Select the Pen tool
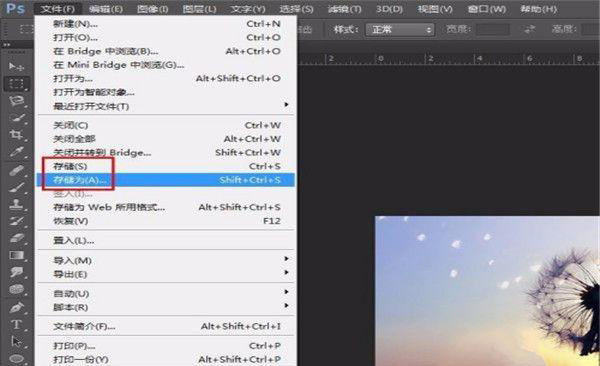The image size is (600, 366). (16, 307)
